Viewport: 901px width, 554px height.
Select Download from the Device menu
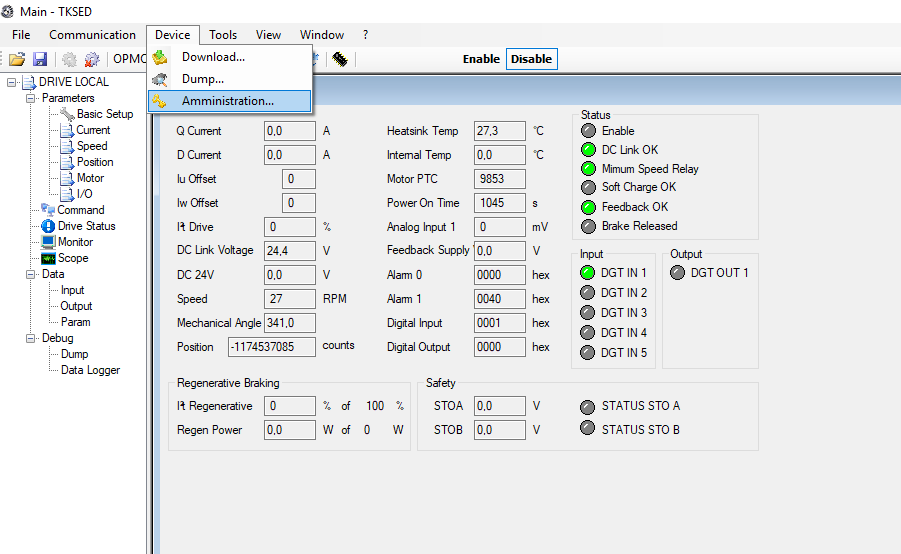point(213,57)
